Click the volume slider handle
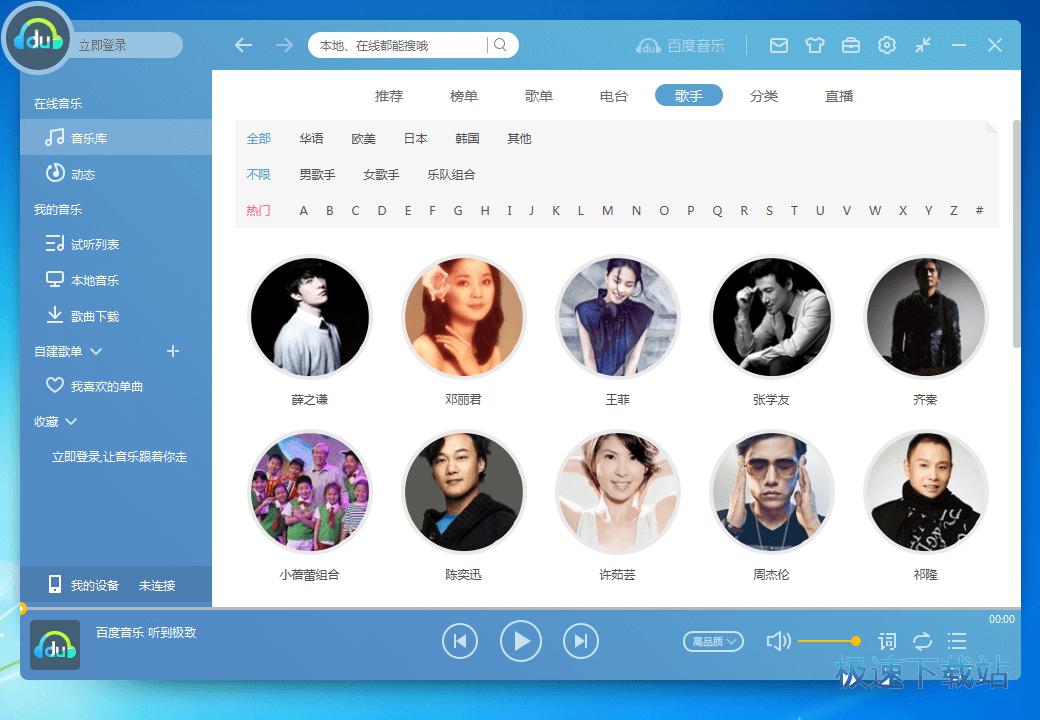The image size is (1040, 720). pyautogui.click(x=856, y=641)
